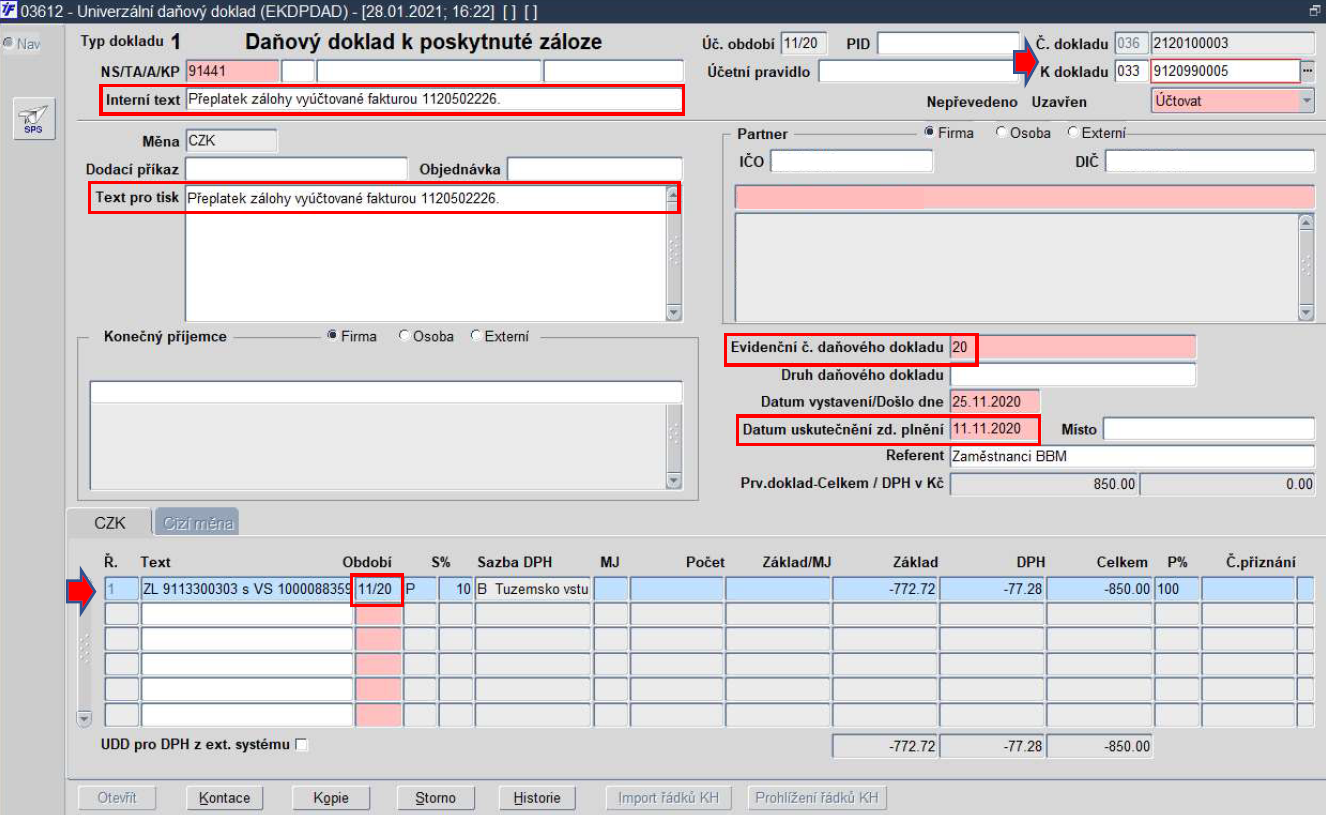Open the Účtovat status dropdown
This screenshot has width=1326, height=815.
(x=1308, y=101)
